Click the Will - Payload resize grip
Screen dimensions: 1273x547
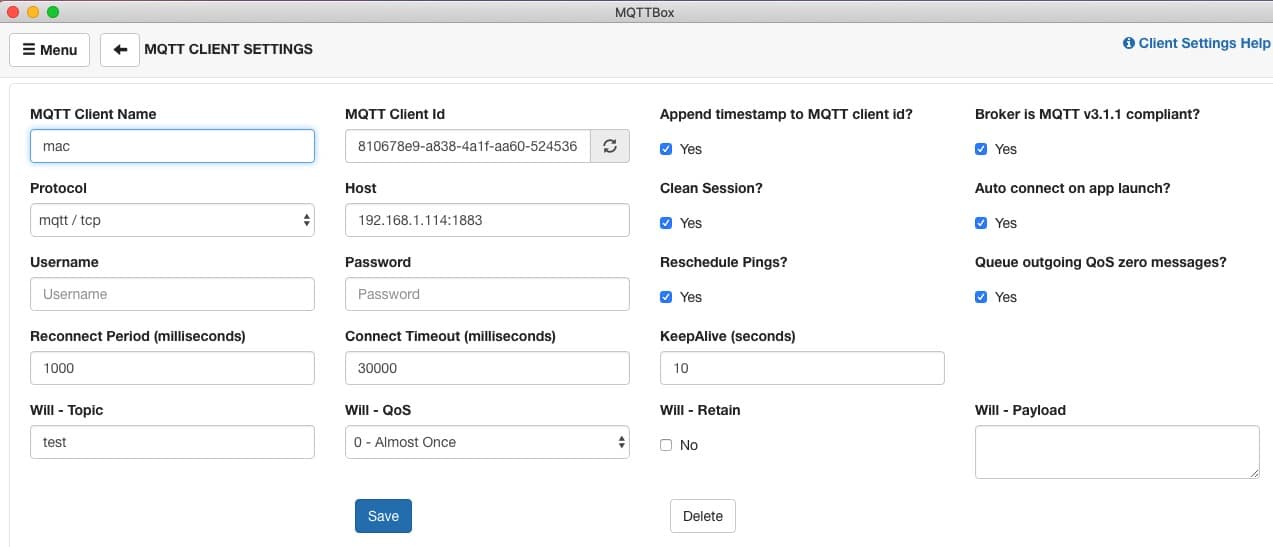(x=1253, y=472)
